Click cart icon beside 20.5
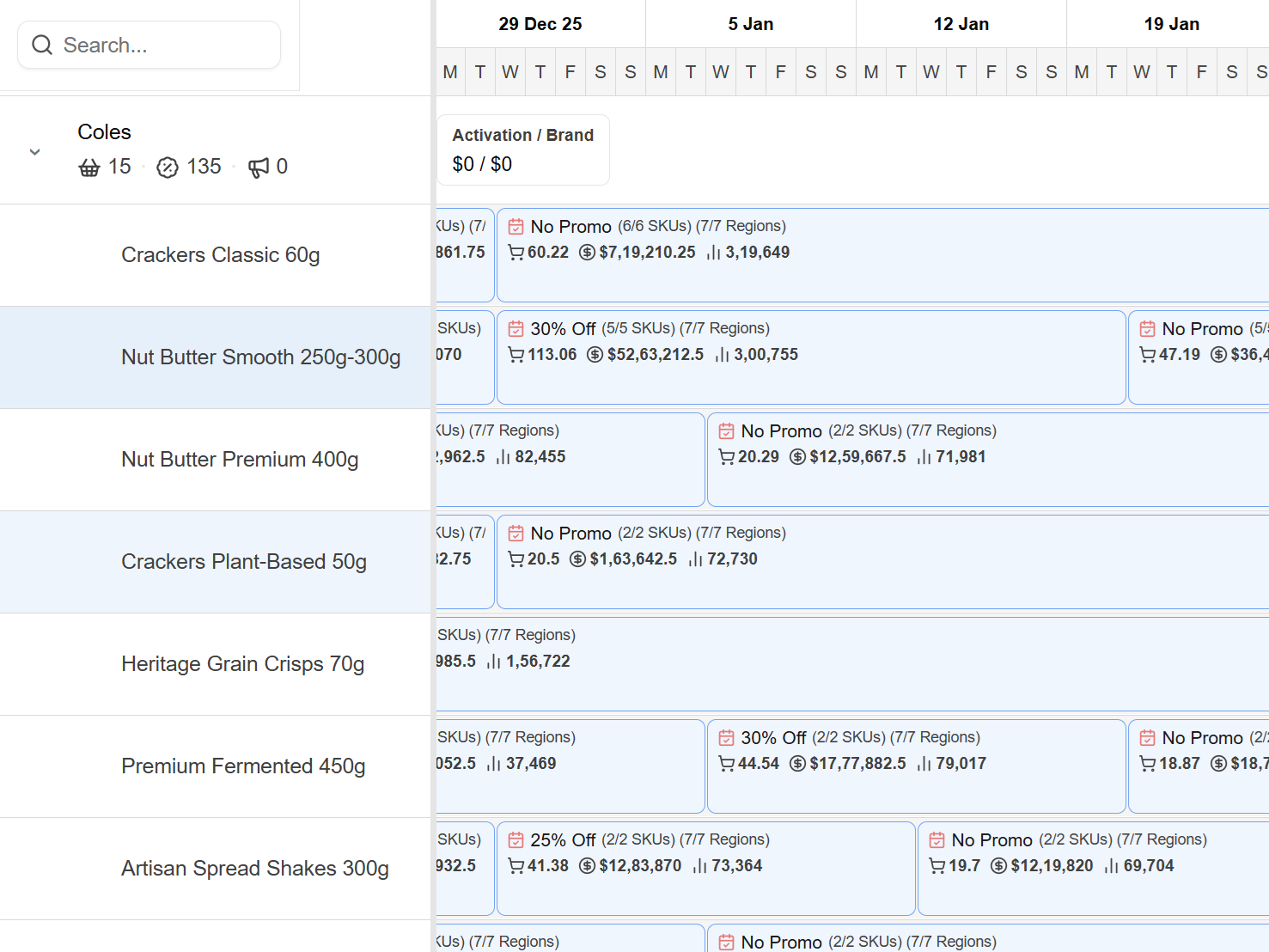This screenshot has width=1269, height=952. pos(516,559)
